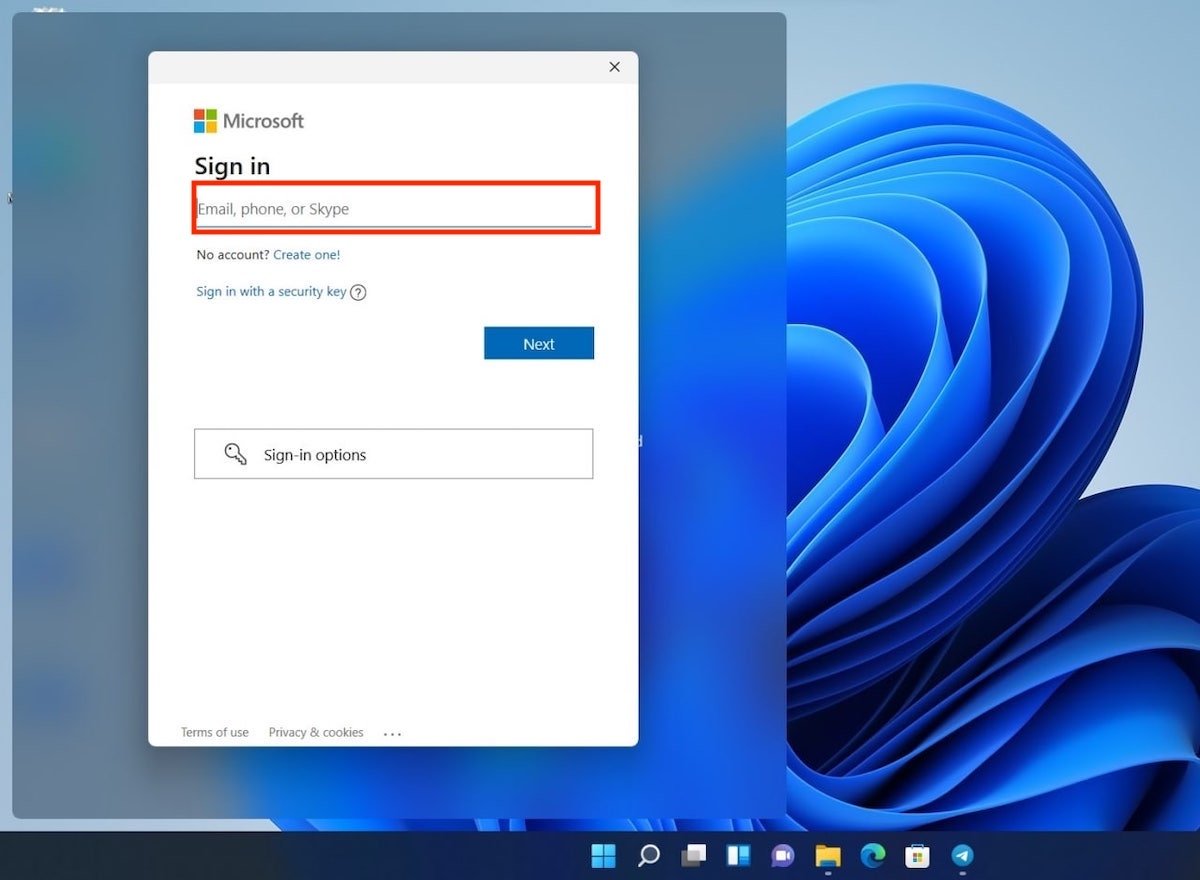Screen dimensions: 1200x880
Task: Click the "No account?" text
Action: point(233,255)
